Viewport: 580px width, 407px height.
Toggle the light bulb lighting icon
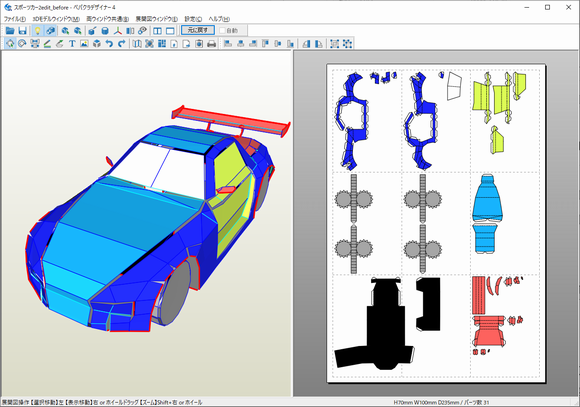pos(37,30)
